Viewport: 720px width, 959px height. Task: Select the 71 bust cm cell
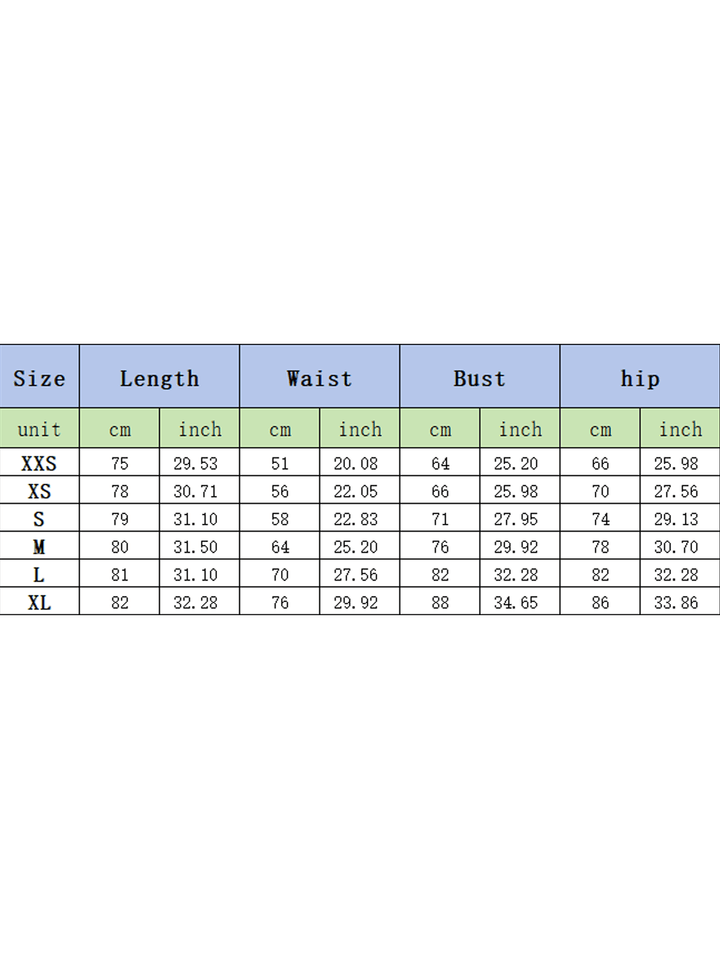[x=440, y=518]
